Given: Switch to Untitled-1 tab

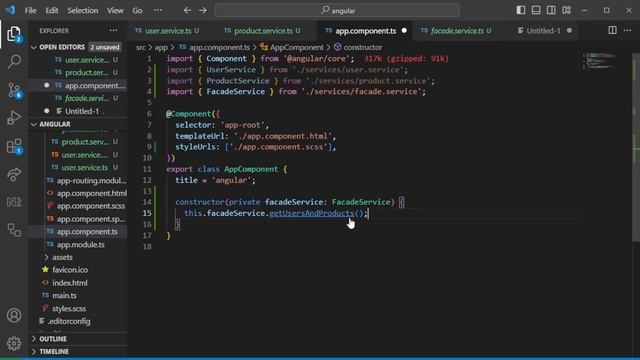Looking at the screenshot, I should [543, 31].
